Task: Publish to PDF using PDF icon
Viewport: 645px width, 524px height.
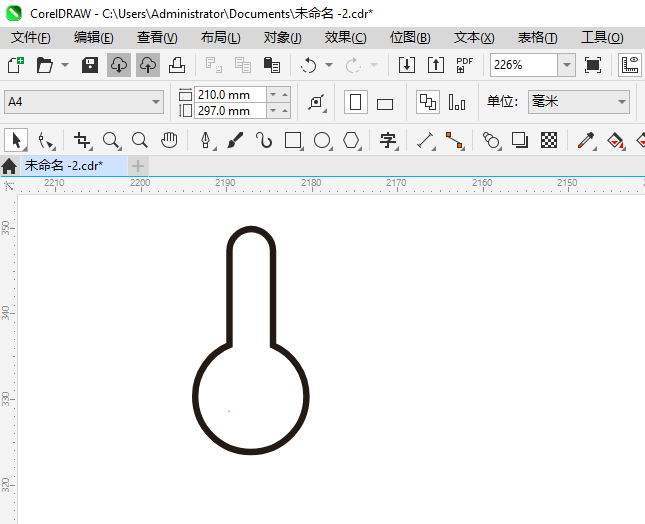Action: (465, 65)
